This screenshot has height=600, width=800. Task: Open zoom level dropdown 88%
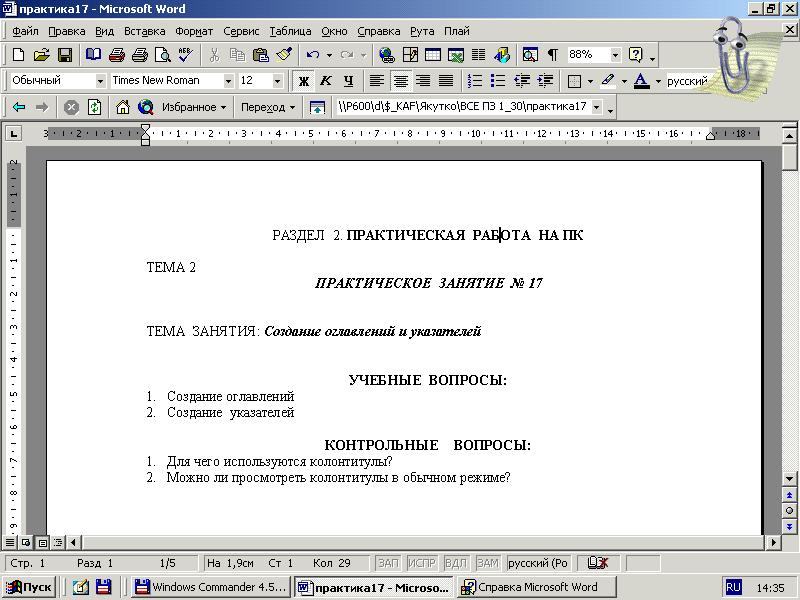click(x=615, y=54)
